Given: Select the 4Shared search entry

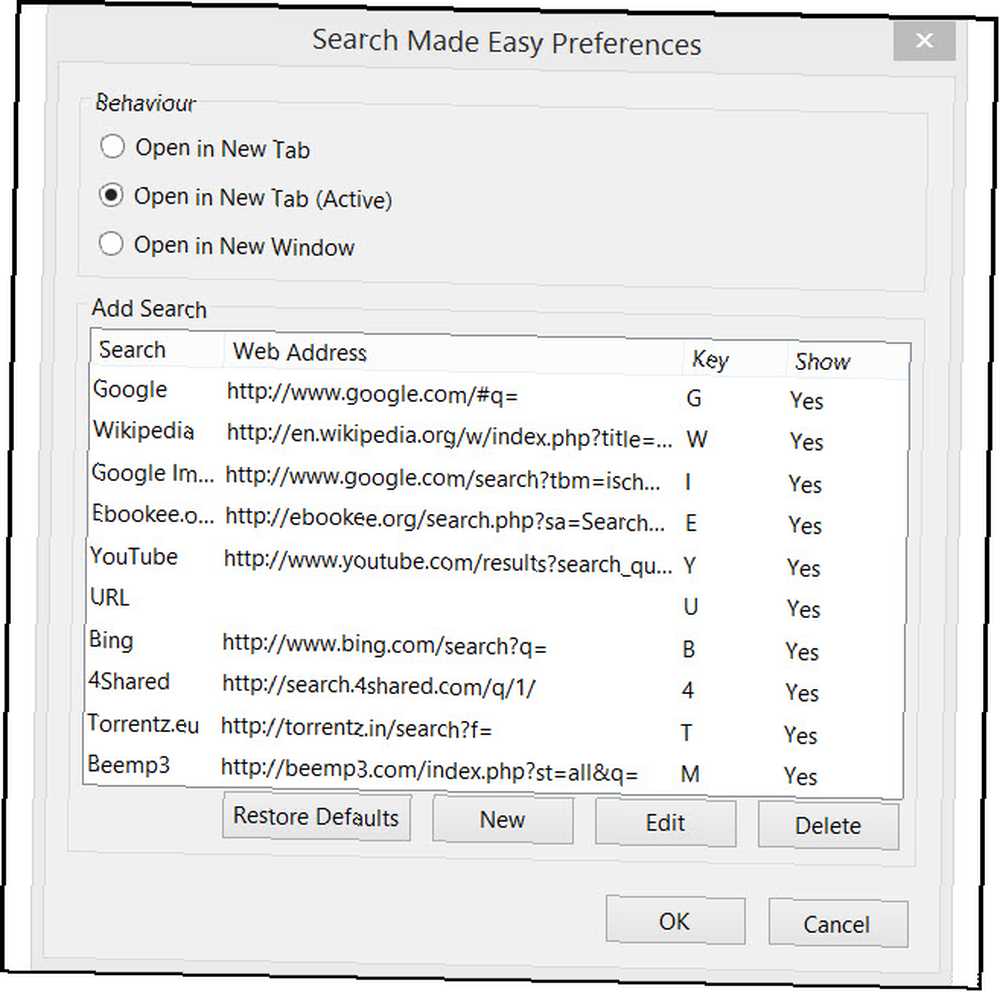Looking at the screenshot, I should click(129, 681).
